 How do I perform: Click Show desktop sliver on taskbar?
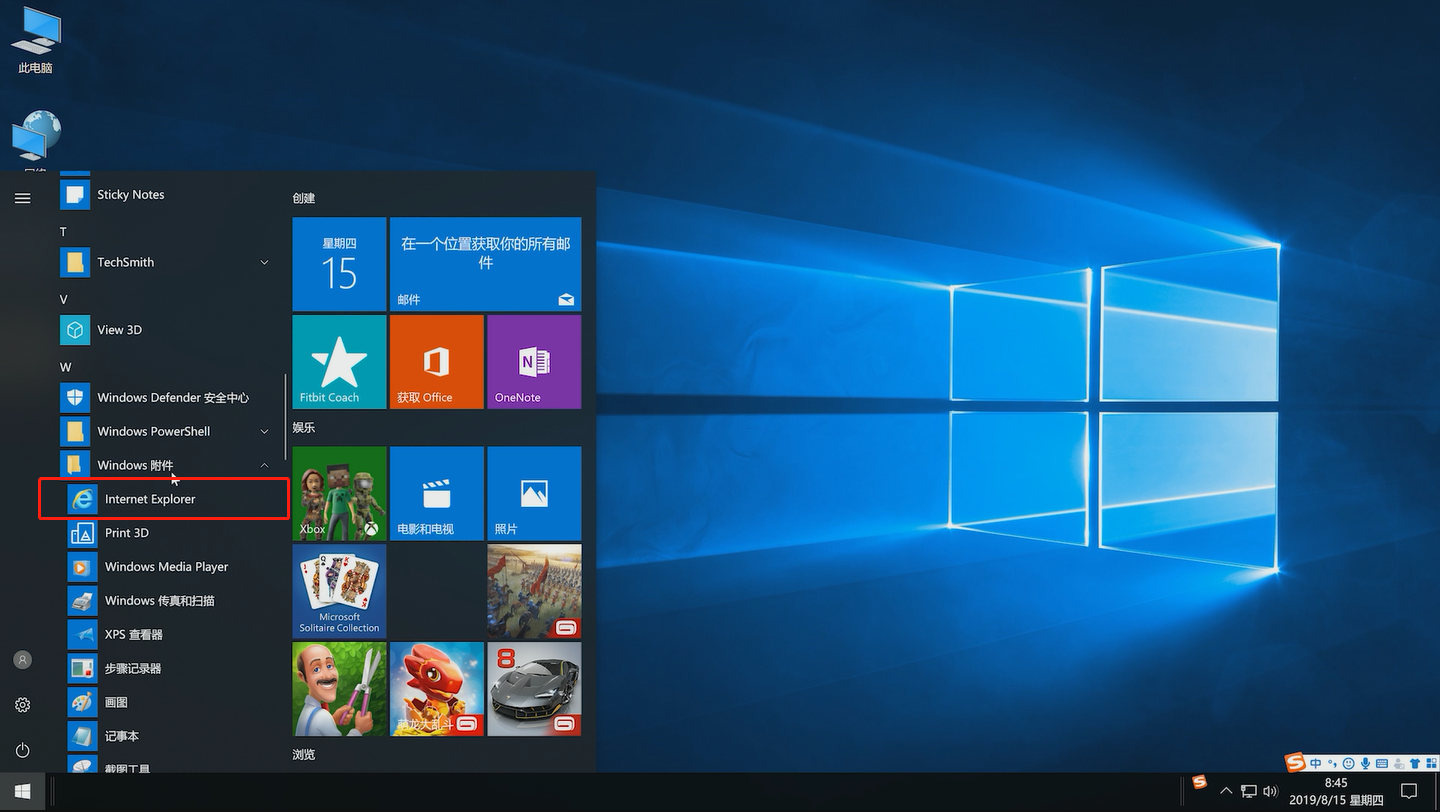click(x=1437, y=792)
